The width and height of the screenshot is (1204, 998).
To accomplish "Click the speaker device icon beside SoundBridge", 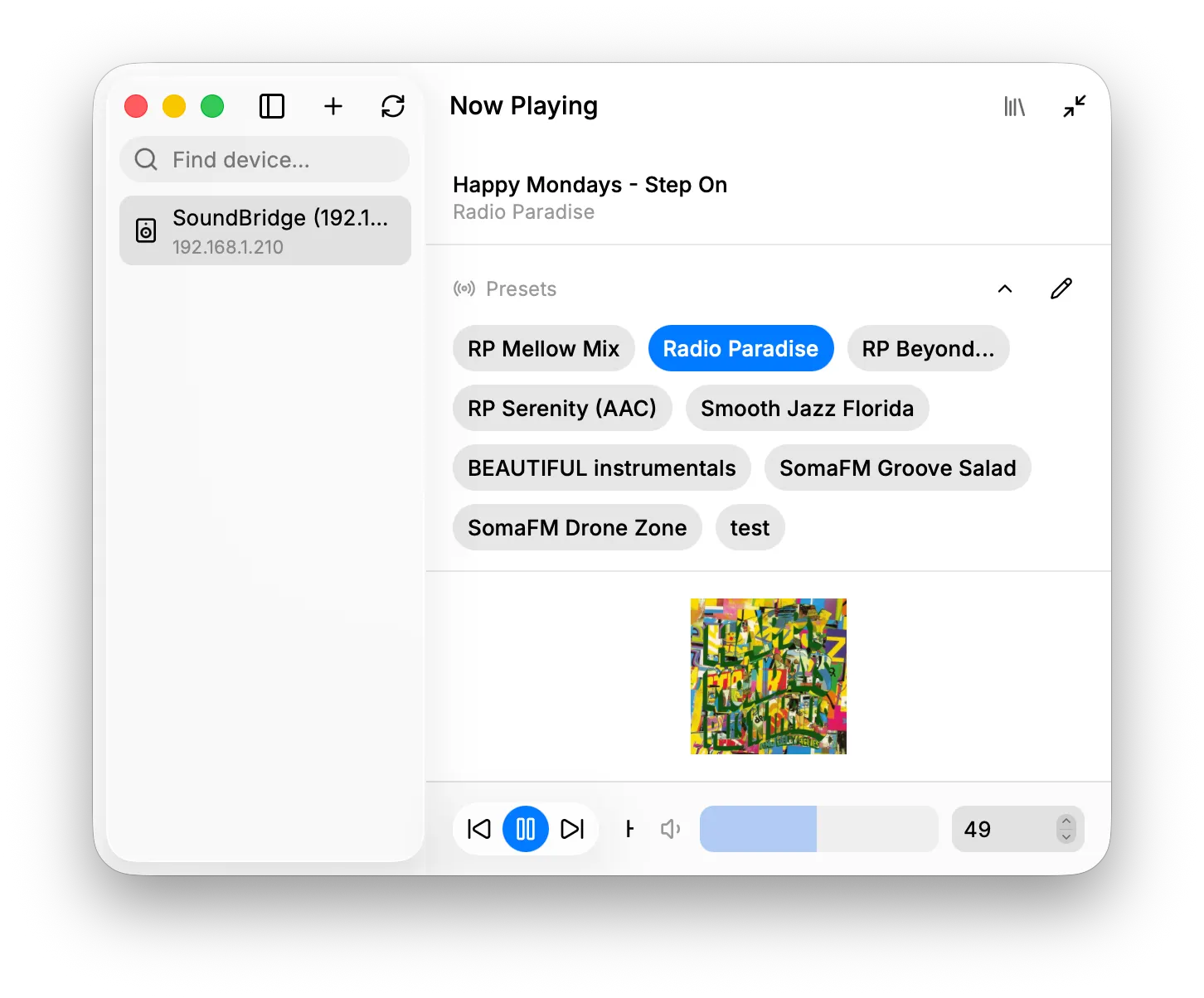I will [x=146, y=230].
